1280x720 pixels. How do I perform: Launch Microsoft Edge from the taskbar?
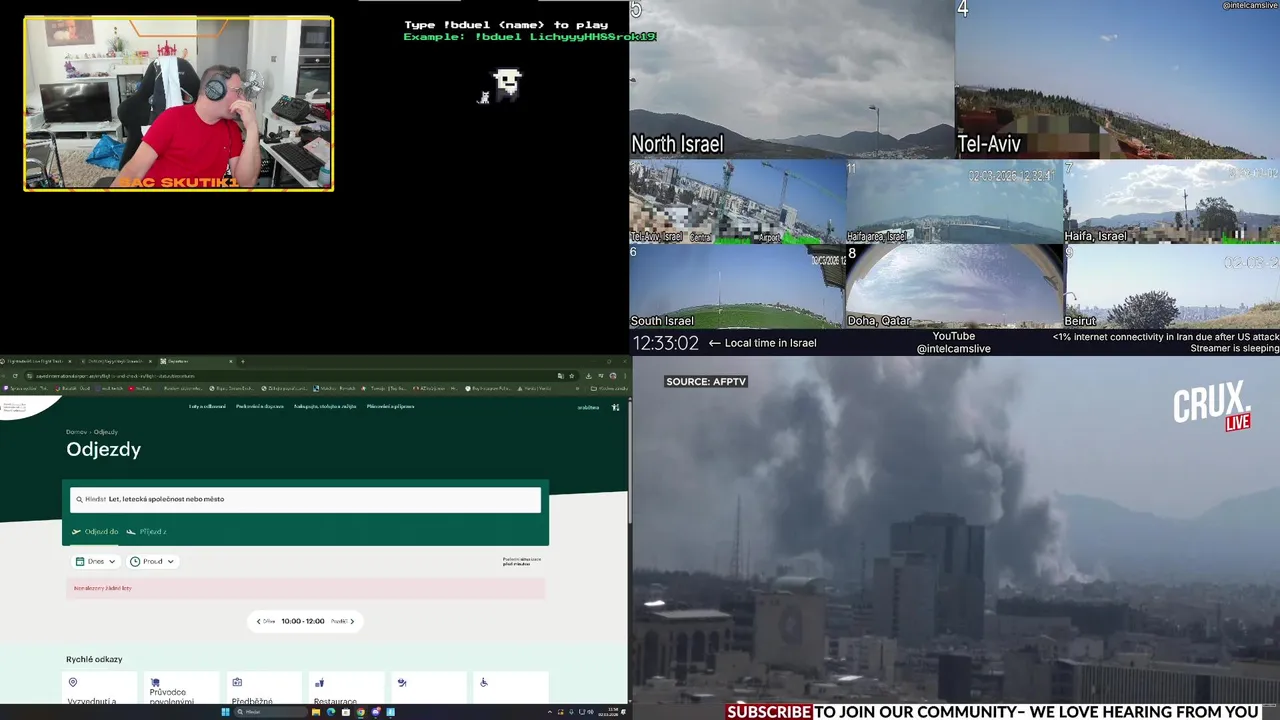pyautogui.click(x=331, y=712)
